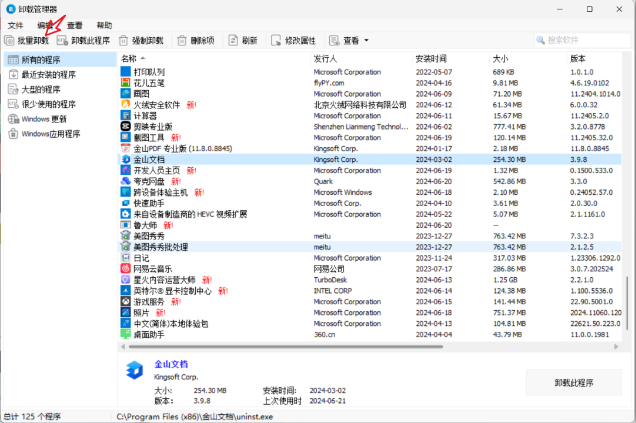Choose Windows应用程序 in the sidebar

pyautogui.click(x=50, y=133)
